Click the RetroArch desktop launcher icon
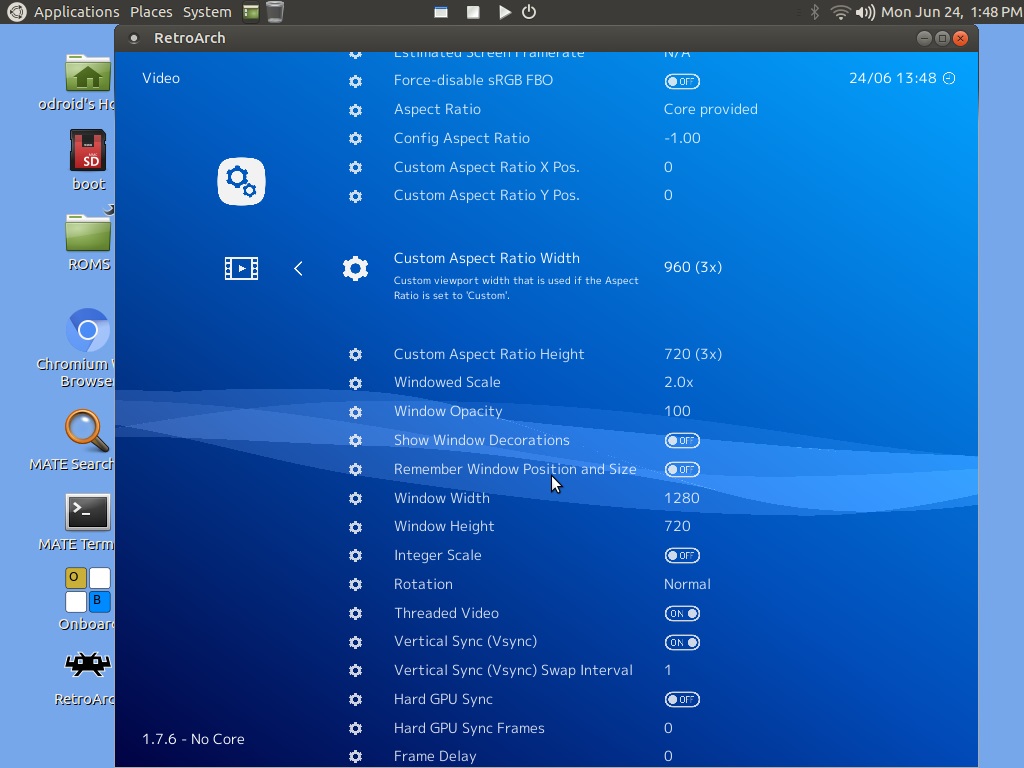This screenshot has height=768, width=1024. 88,665
